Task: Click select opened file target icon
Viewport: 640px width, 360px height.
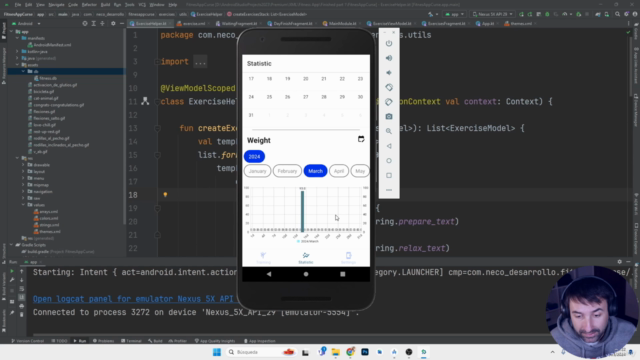Action: coord(85,24)
